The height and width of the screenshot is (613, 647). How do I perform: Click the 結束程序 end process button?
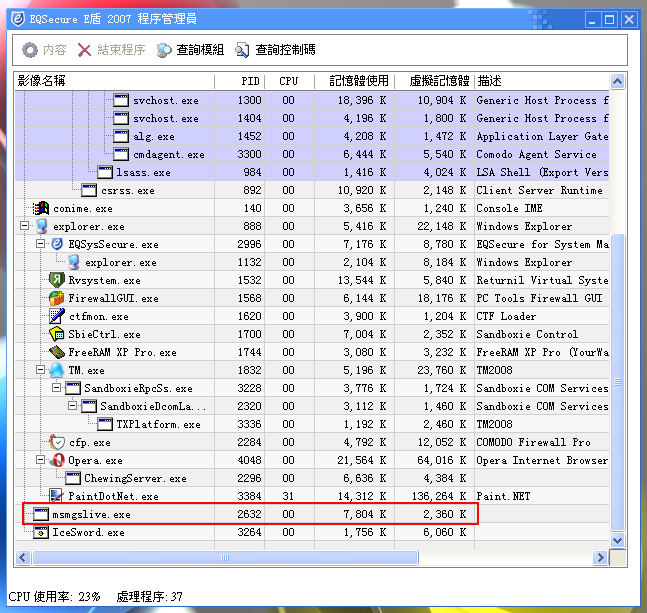tap(111, 50)
